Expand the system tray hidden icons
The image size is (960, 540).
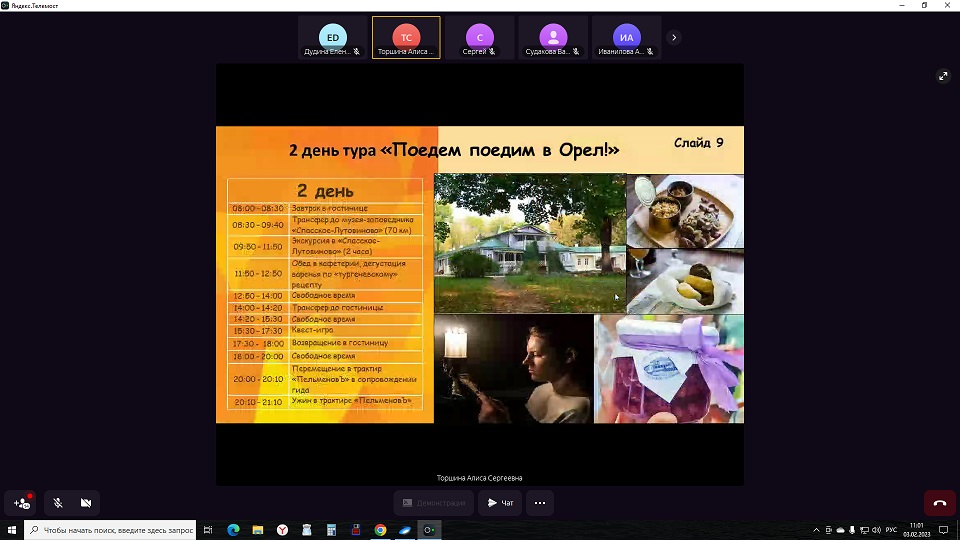point(817,530)
